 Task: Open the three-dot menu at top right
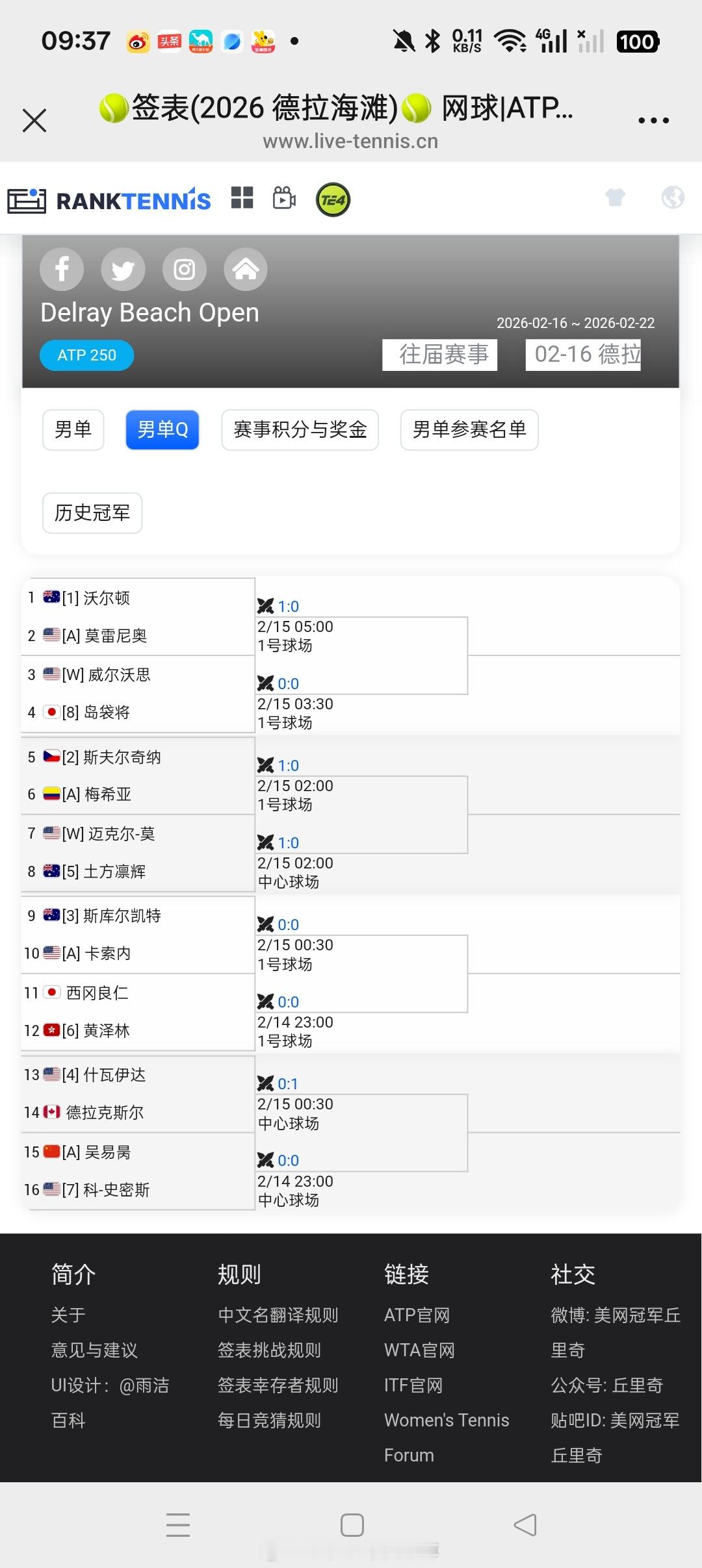coord(654,120)
